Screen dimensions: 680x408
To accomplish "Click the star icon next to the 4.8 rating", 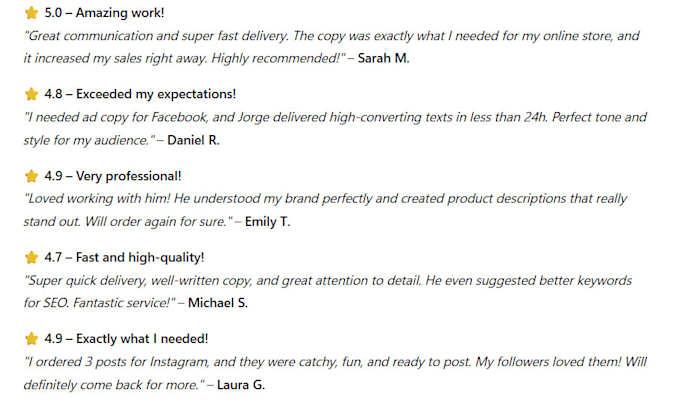I will pos(31,94).
